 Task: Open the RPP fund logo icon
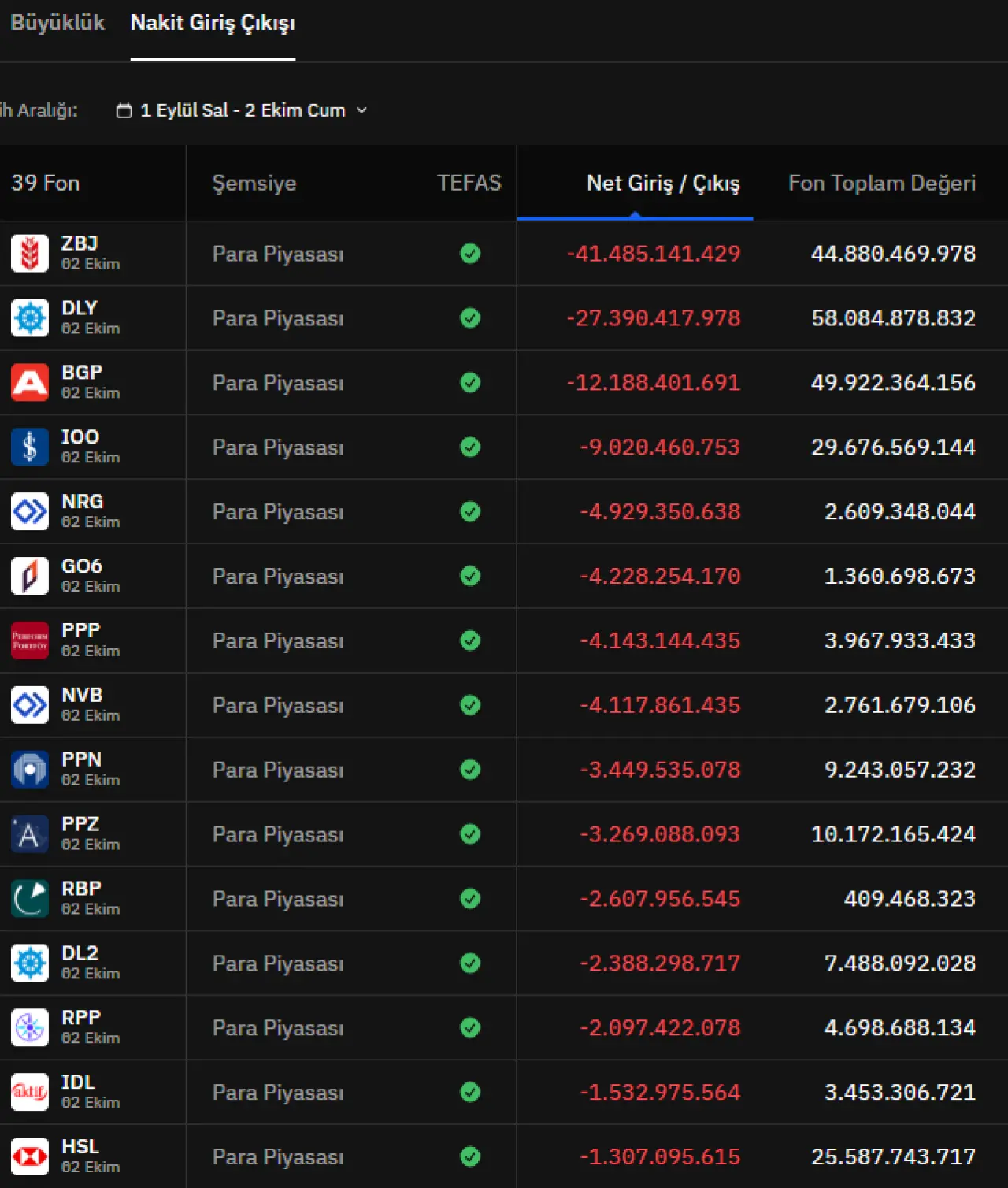tap(30, 1028)
